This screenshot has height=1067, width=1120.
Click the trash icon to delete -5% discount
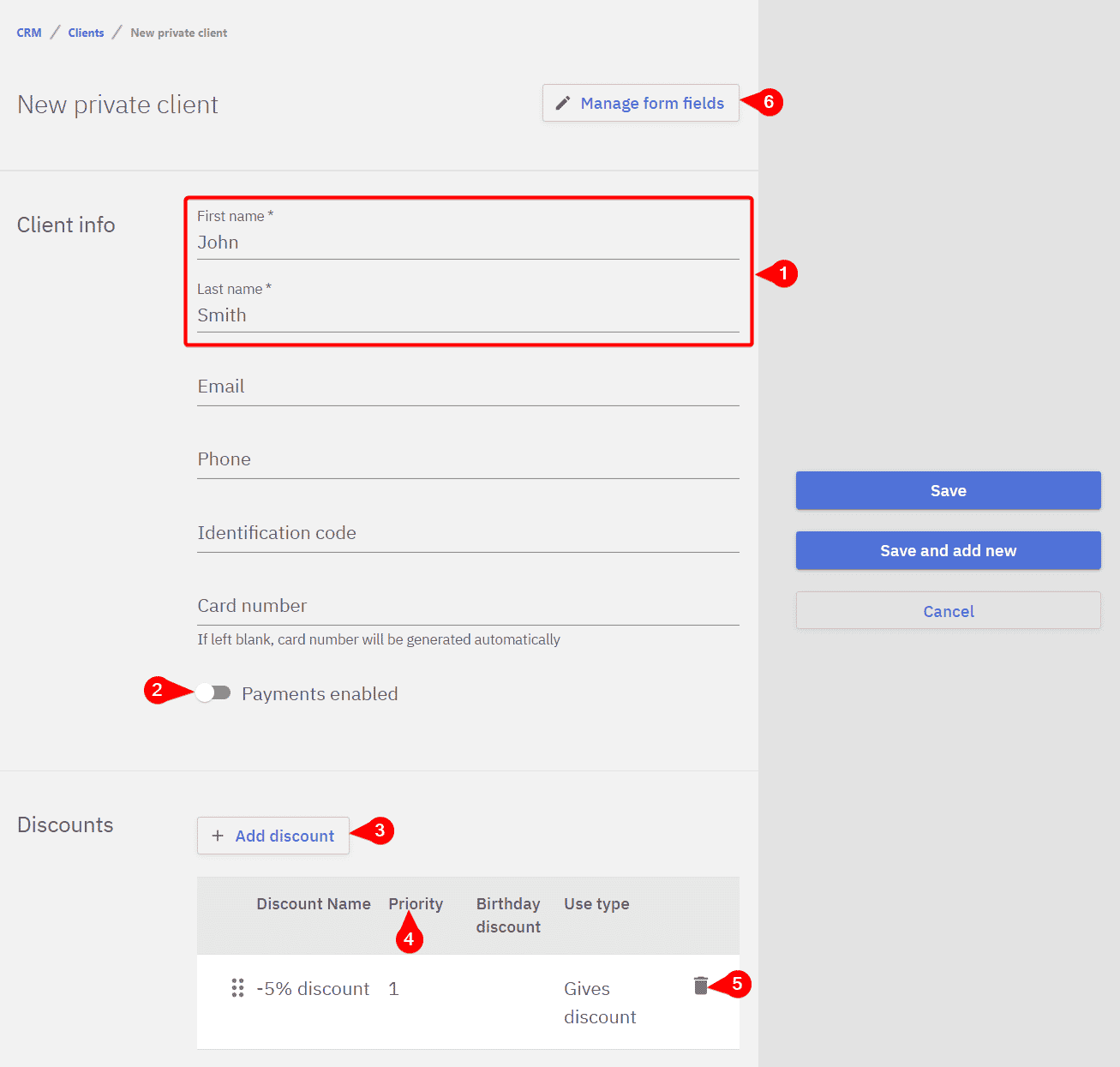pyautogui.click(x=700, y=986)
